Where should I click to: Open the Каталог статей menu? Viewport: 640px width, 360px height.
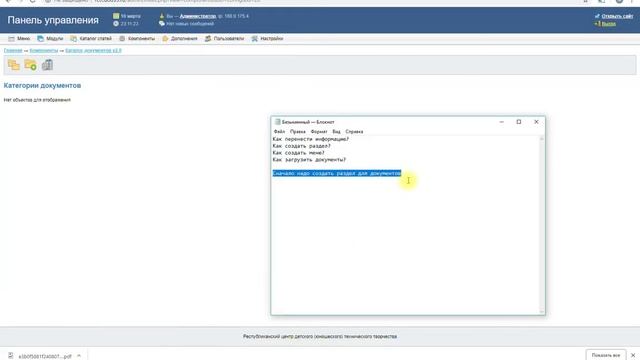pos(91,38)
